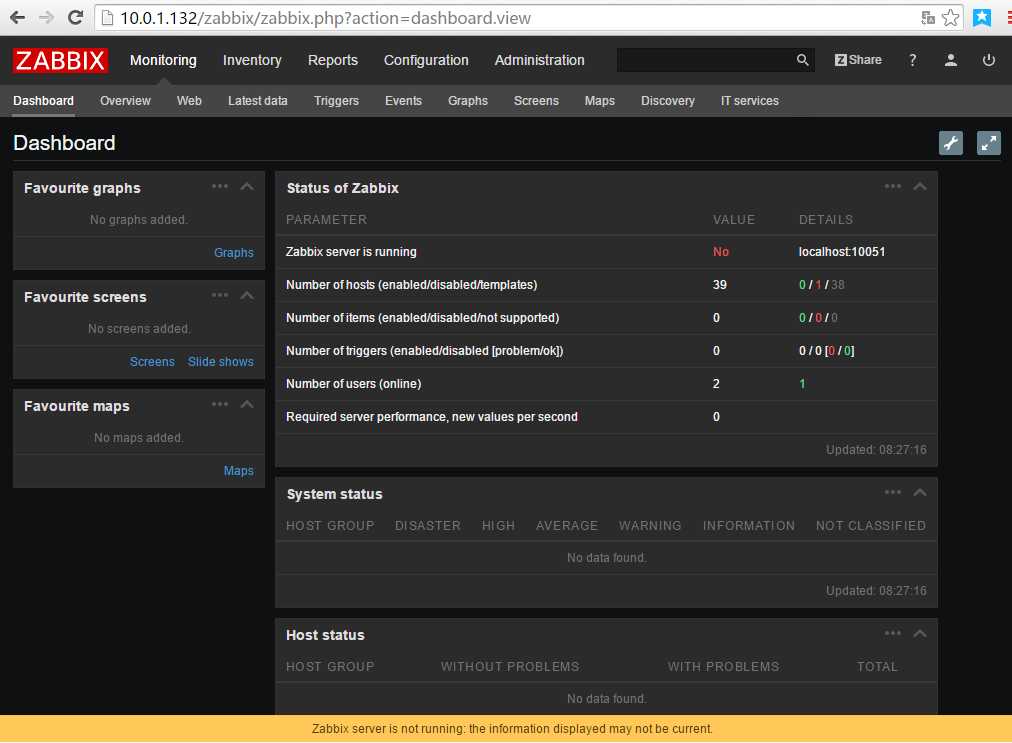Go back with browser back arrow
This screenshot has height=743, width=1012.
[x=17, y=17]
